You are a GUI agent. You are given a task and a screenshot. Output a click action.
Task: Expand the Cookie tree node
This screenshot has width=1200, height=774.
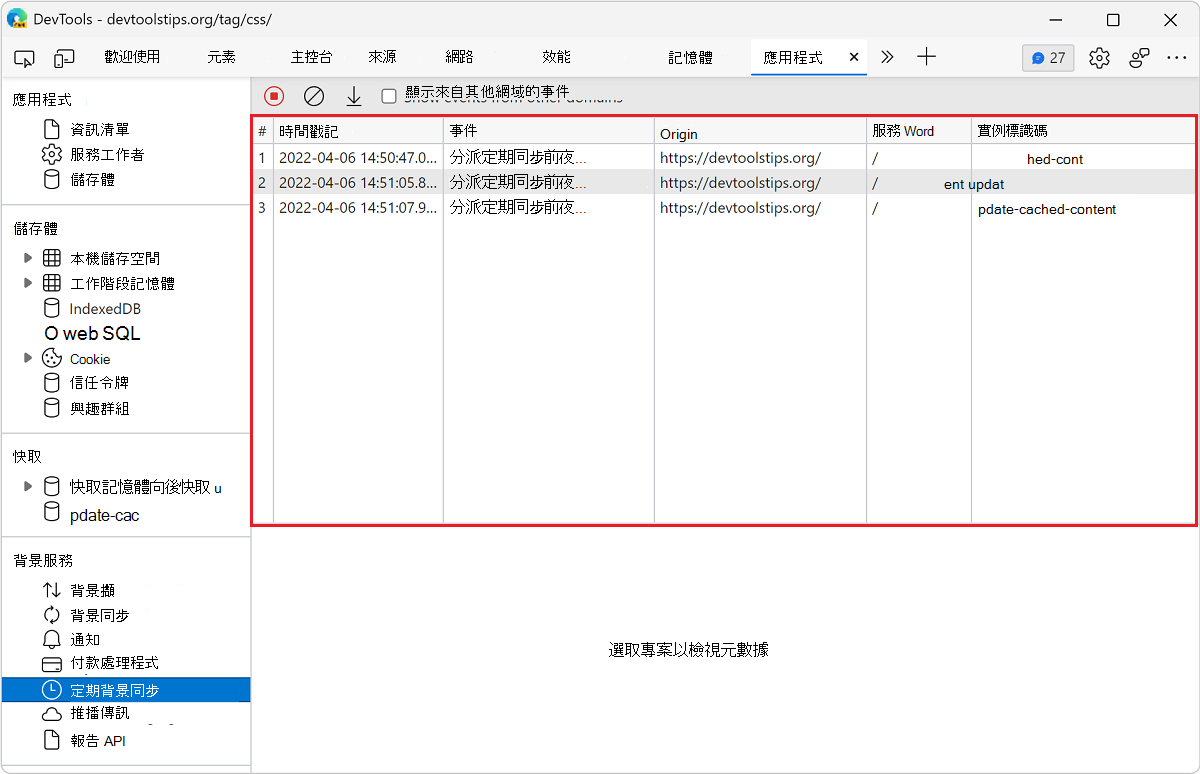coord(27,358)
